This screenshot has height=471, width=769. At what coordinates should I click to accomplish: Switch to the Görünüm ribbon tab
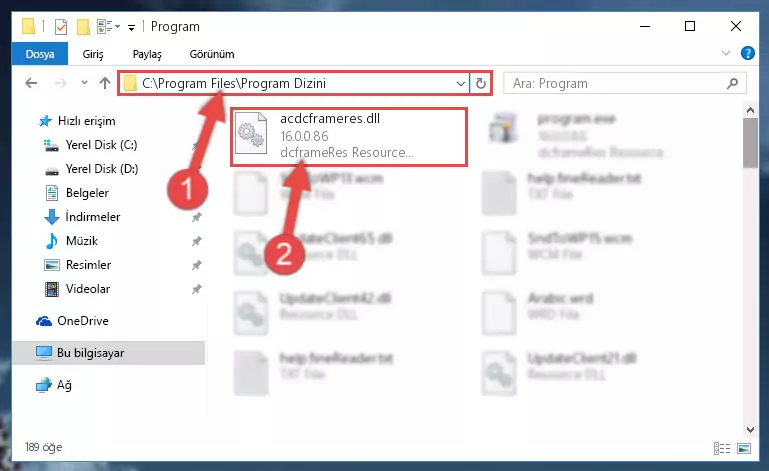tap(212, 54)
